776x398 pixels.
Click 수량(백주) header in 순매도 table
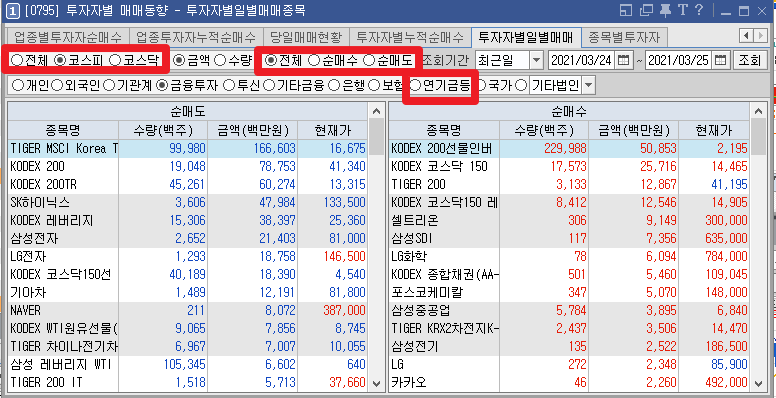pos(163,131)
